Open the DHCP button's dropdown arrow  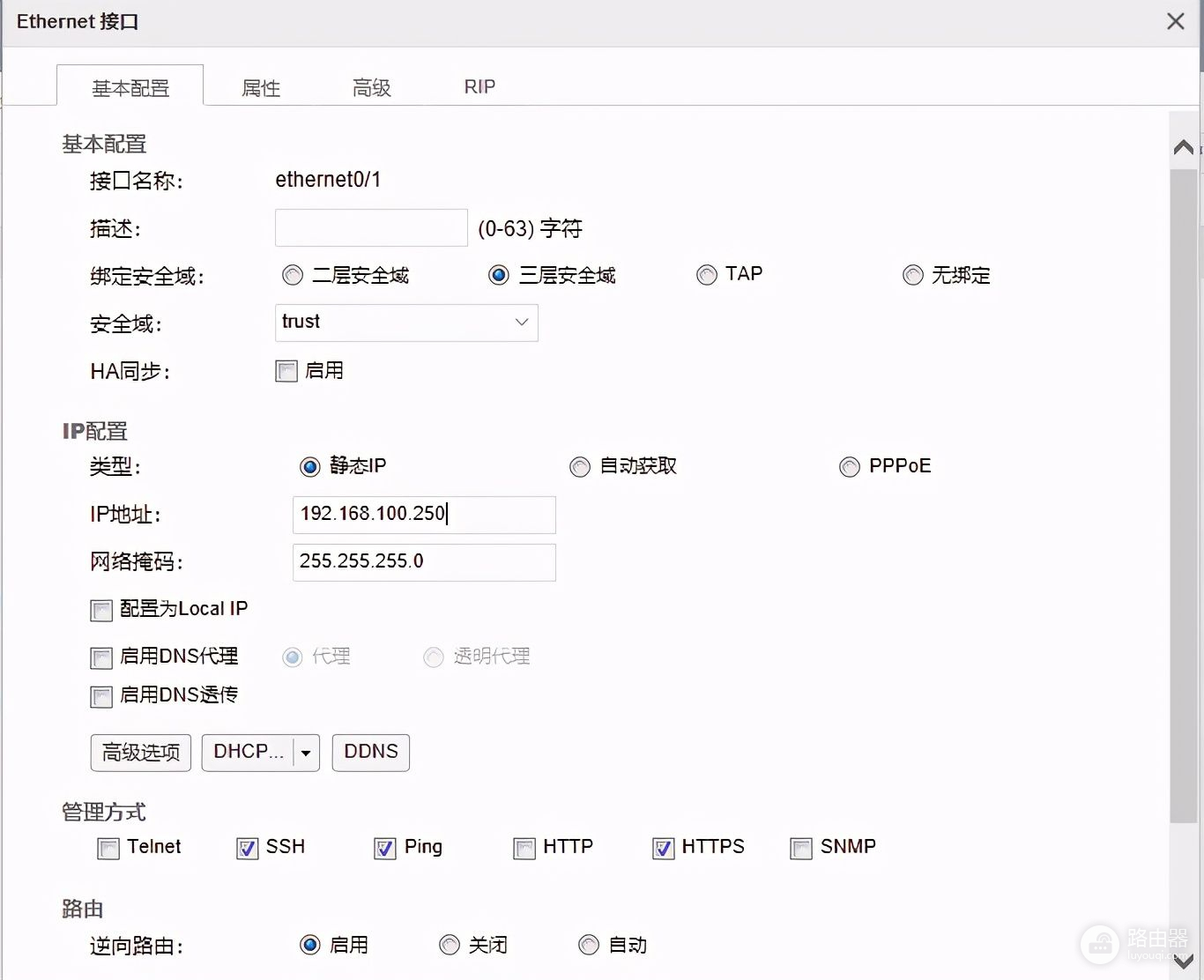pyautogui.click(x=306, y=754)
